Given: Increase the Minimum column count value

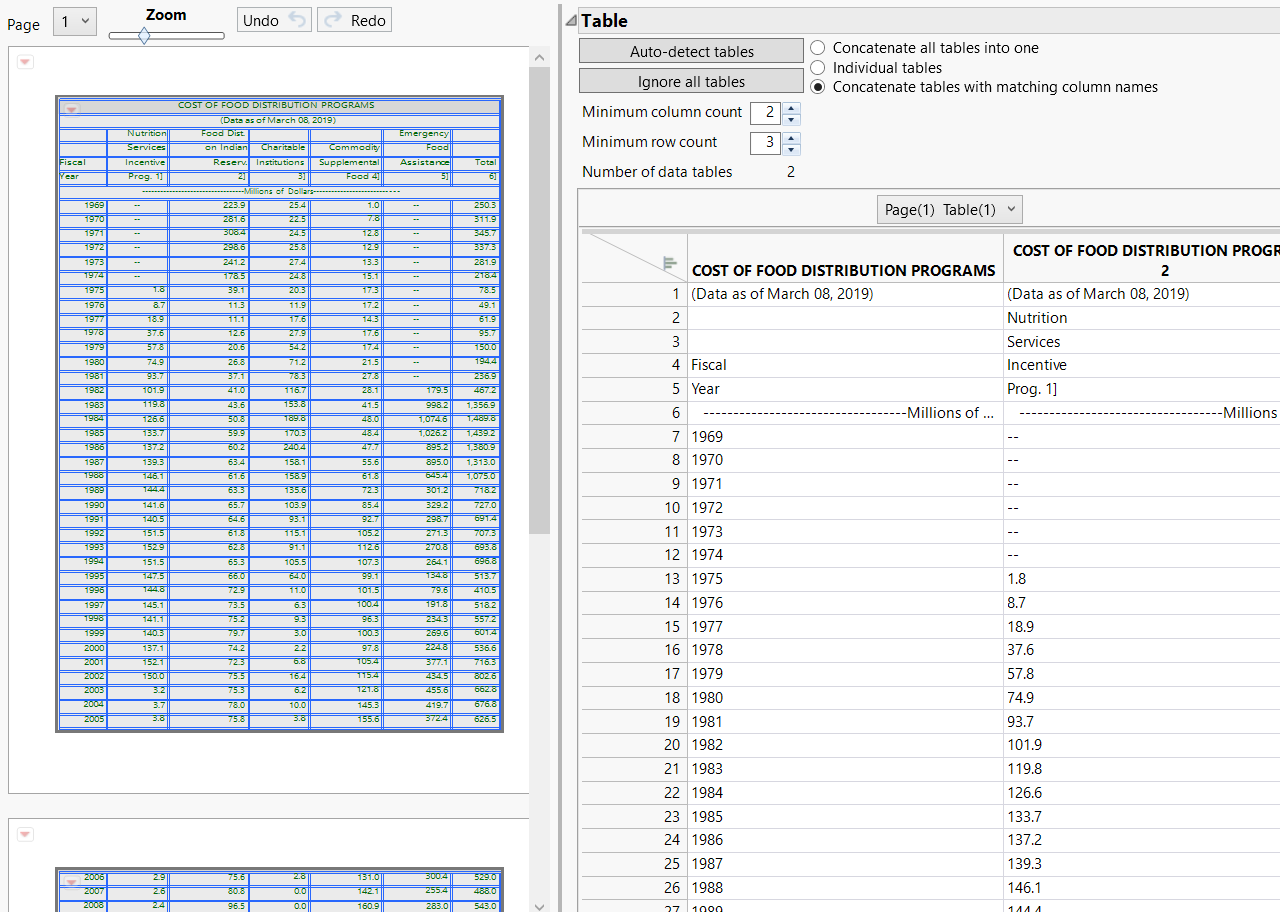Looking at the screenshot, I should (x=791, y=107).
